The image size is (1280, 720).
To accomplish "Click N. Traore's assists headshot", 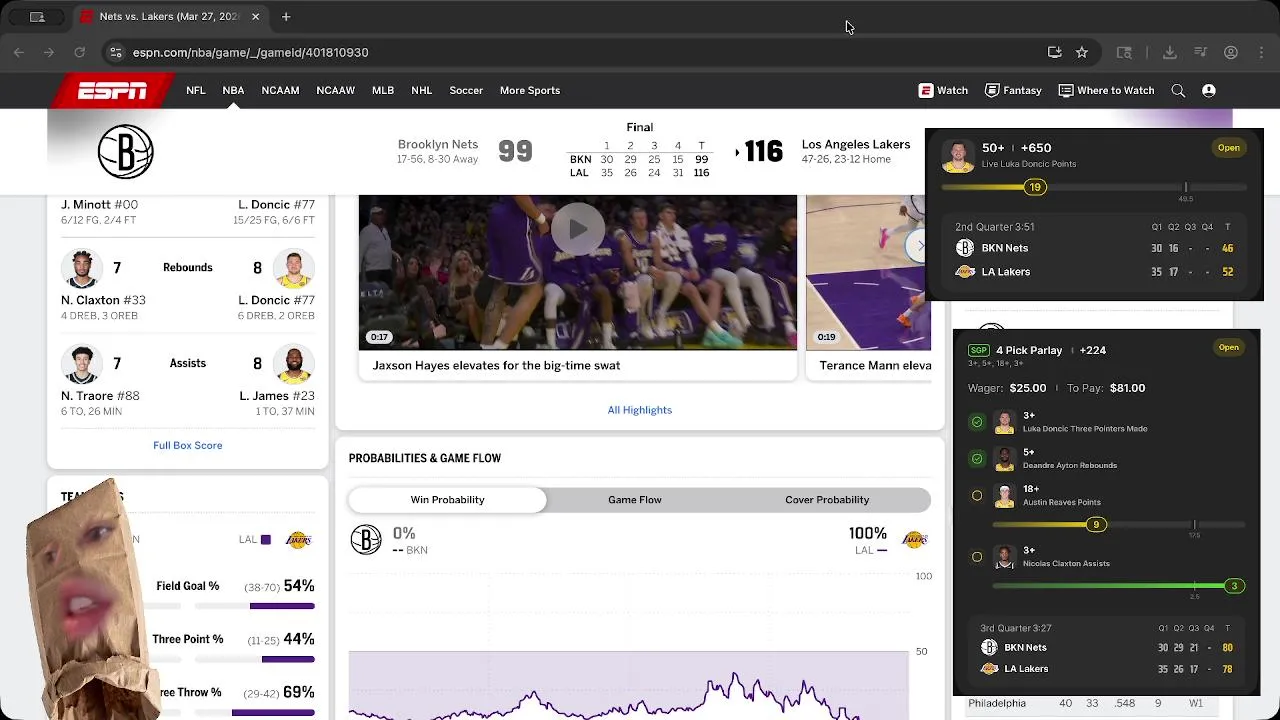I will (x=82, y=364).
